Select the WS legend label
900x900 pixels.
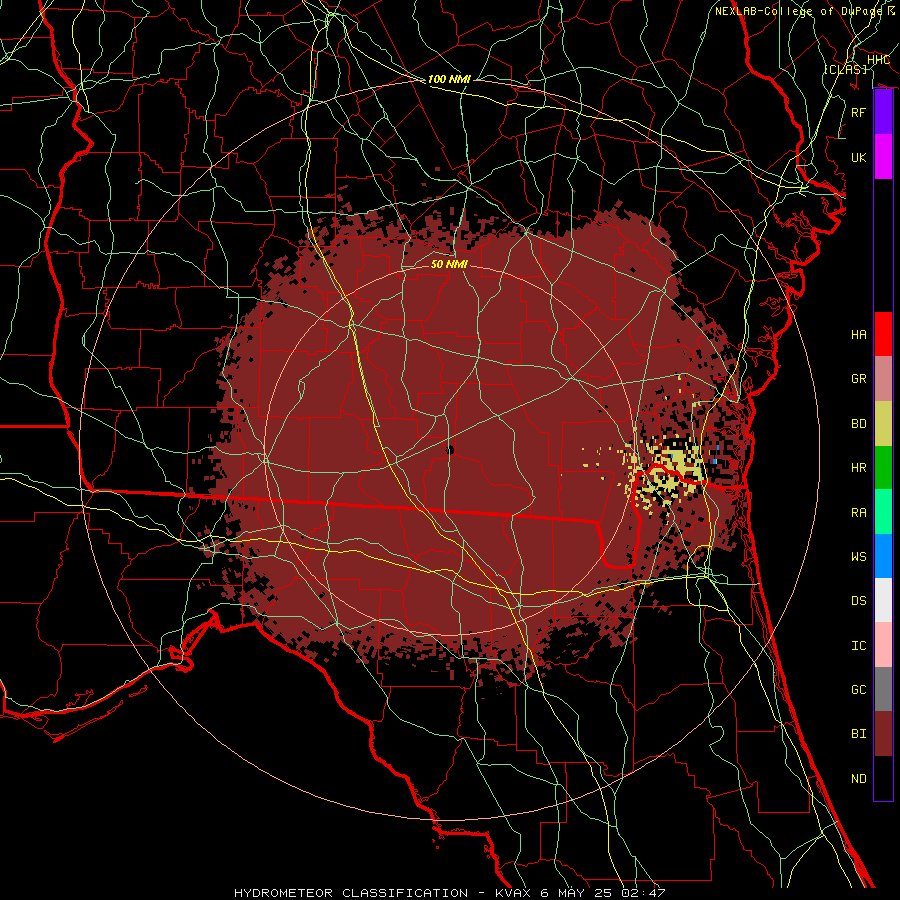tap(858, 557)
